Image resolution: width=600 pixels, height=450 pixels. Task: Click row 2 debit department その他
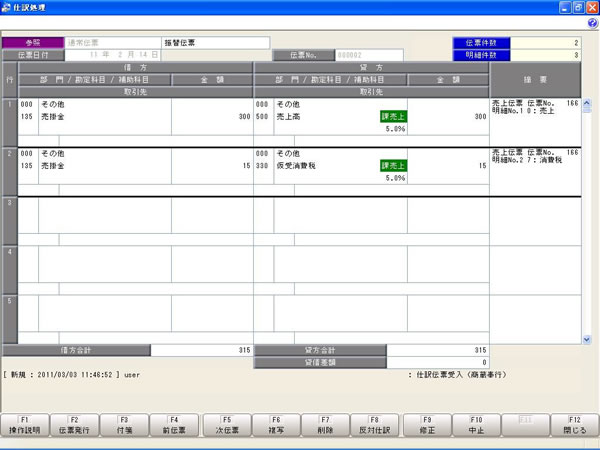tap(53, 153)
